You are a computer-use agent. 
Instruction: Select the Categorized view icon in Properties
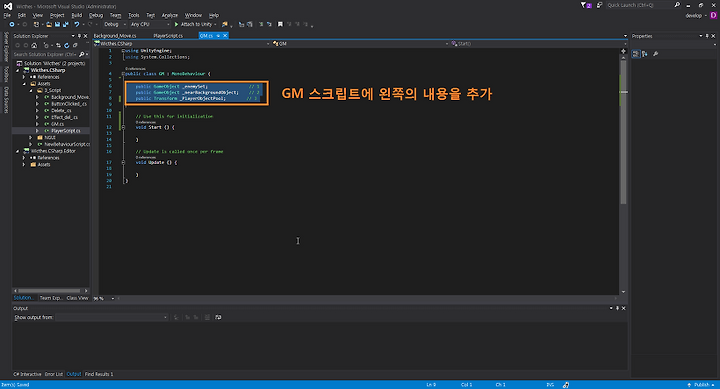[636, 54]
